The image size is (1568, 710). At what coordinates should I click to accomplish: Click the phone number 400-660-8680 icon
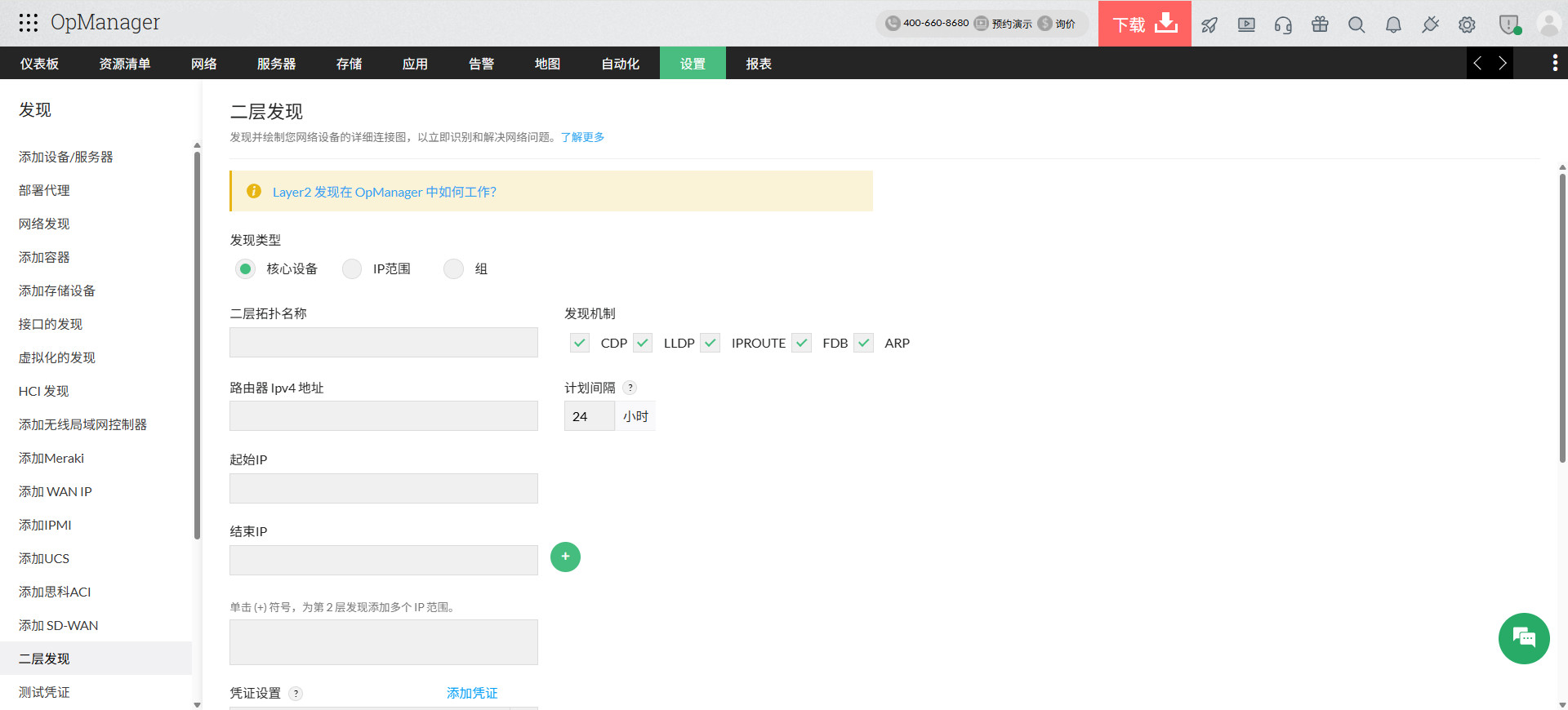[893, 23]
